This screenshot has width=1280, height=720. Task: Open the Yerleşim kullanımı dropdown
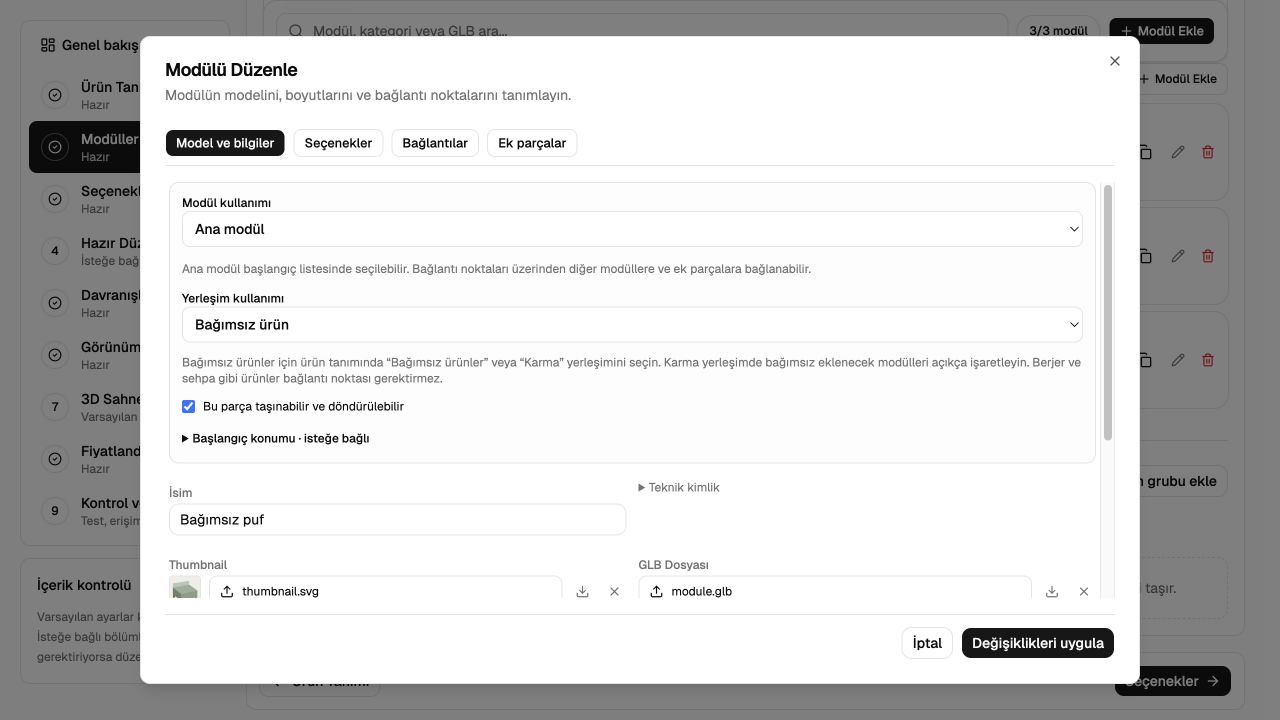tap(632, 325)
